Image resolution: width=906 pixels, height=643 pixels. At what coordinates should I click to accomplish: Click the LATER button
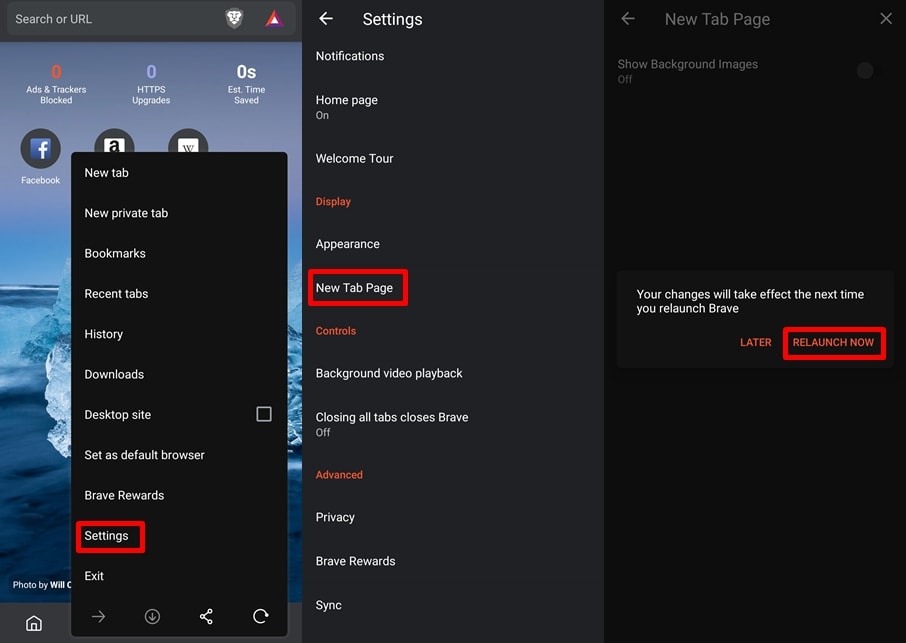pyautogui.click(x=756, y=343)
